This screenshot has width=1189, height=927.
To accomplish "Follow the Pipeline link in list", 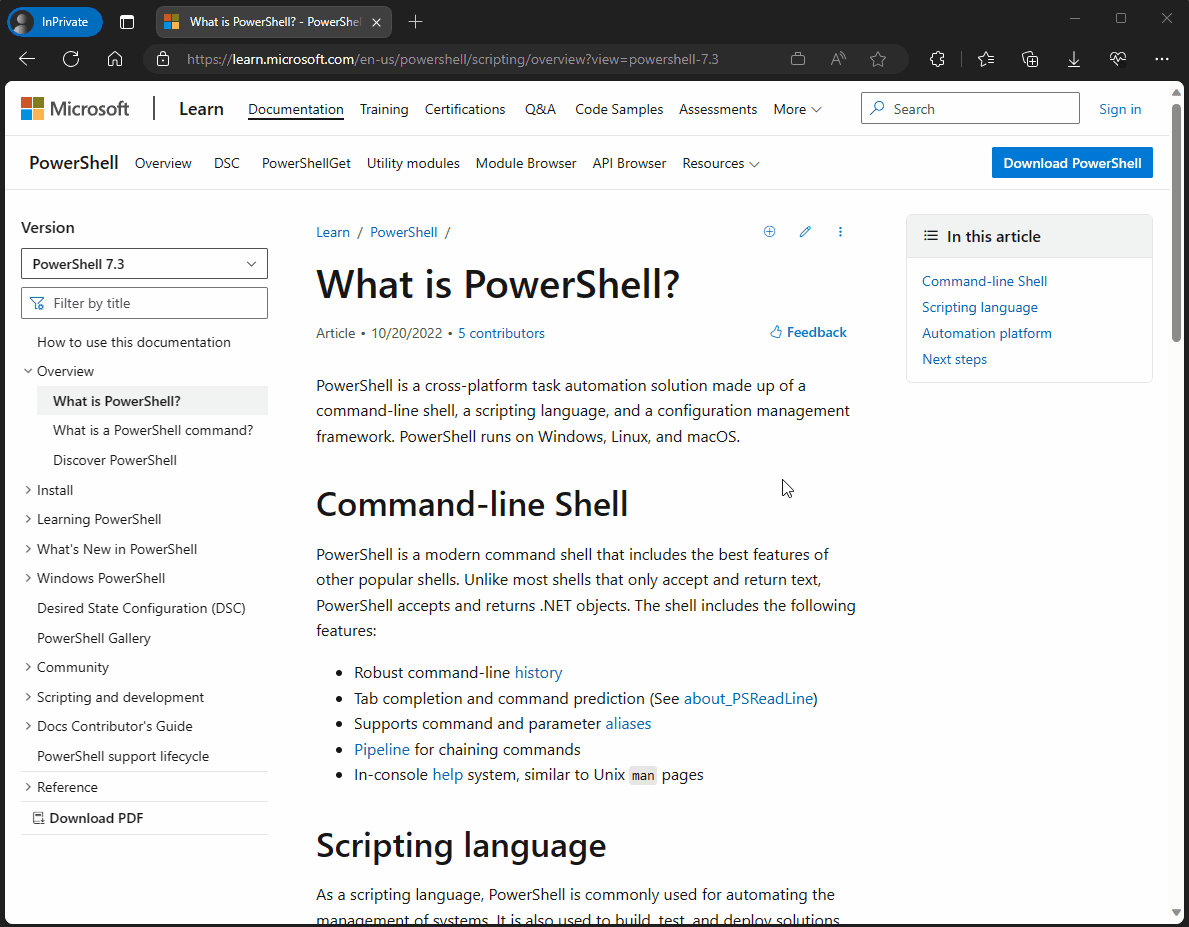I will 382,749.
